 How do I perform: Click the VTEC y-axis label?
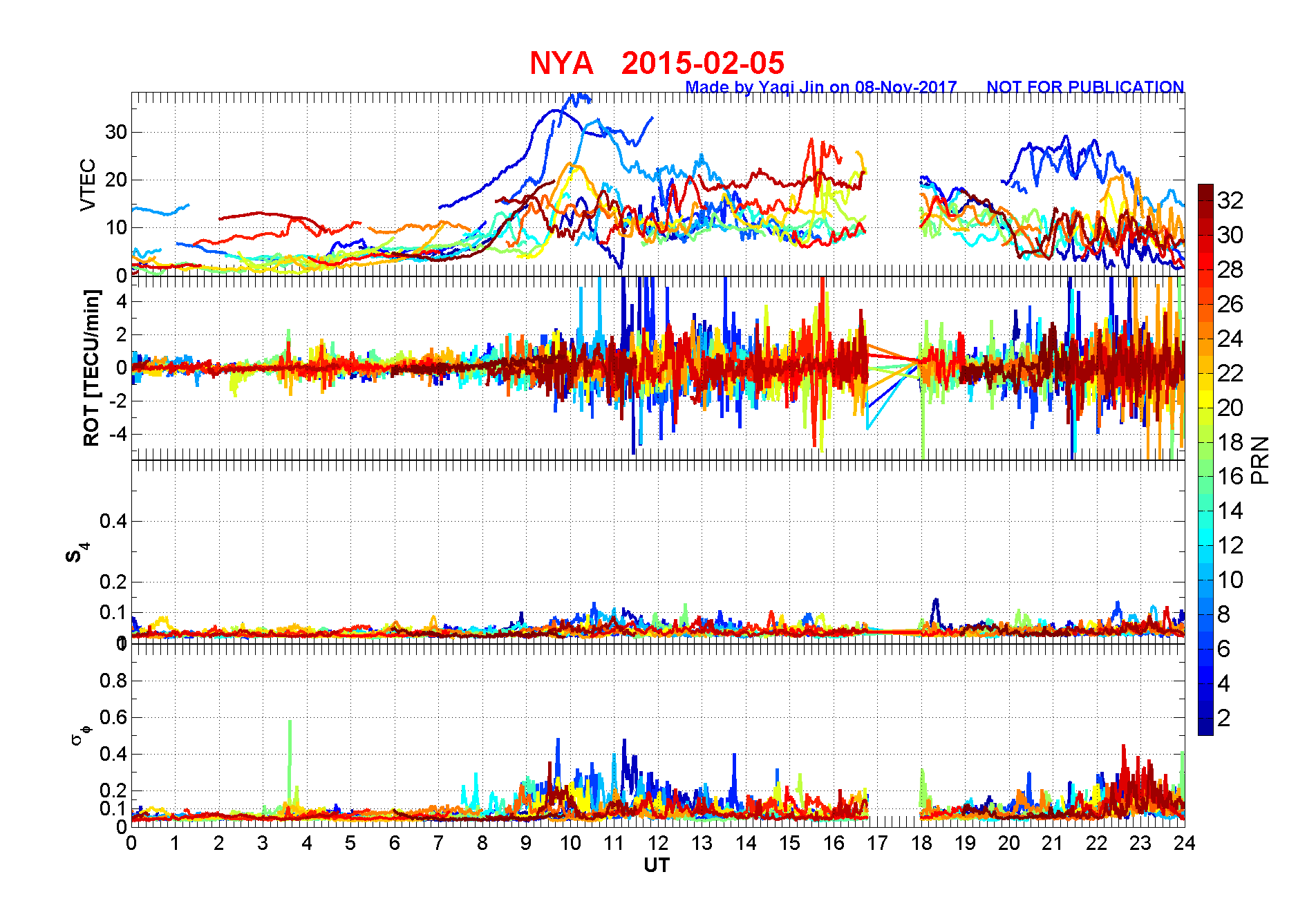88,184
